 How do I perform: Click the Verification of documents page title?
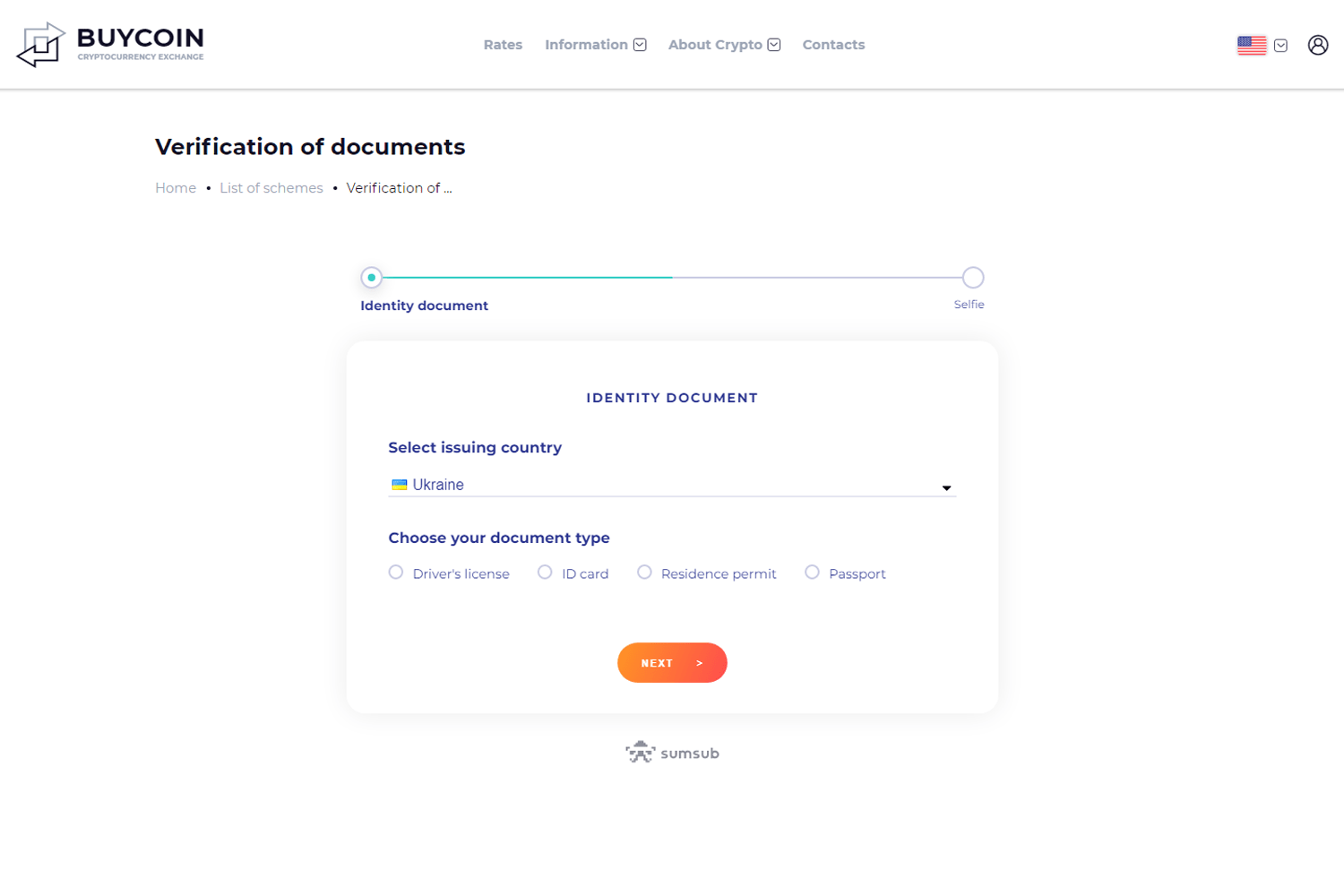pos(310,147)
